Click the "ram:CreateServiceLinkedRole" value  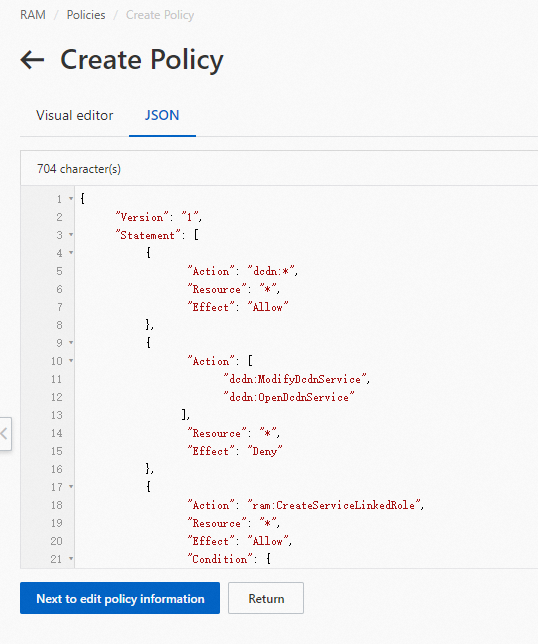pyautogui.click(x=334, y=505)
